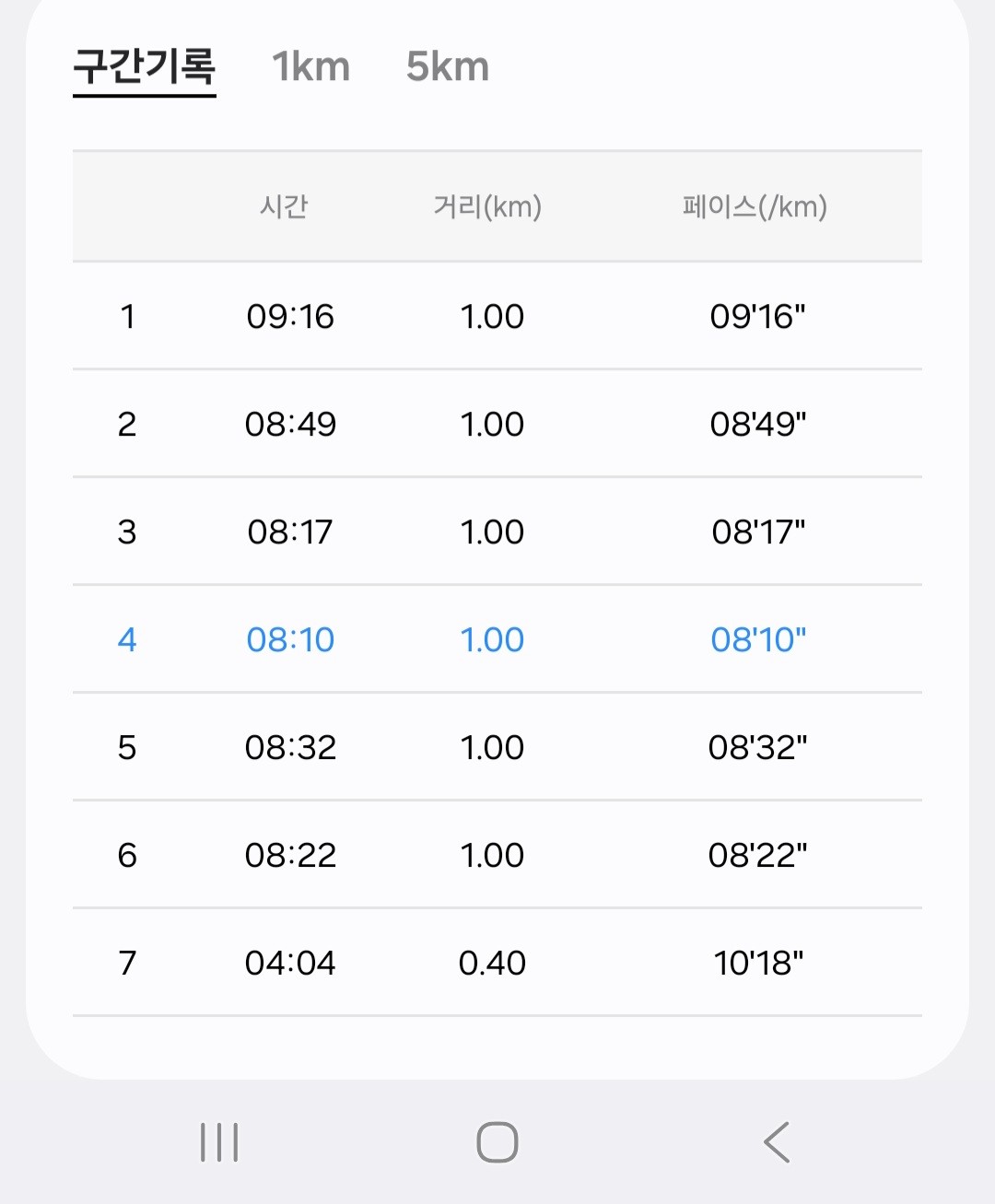Select the 구간기록 tab
Viewport: 995px width, 1204px height.
[x=145, y=67]
